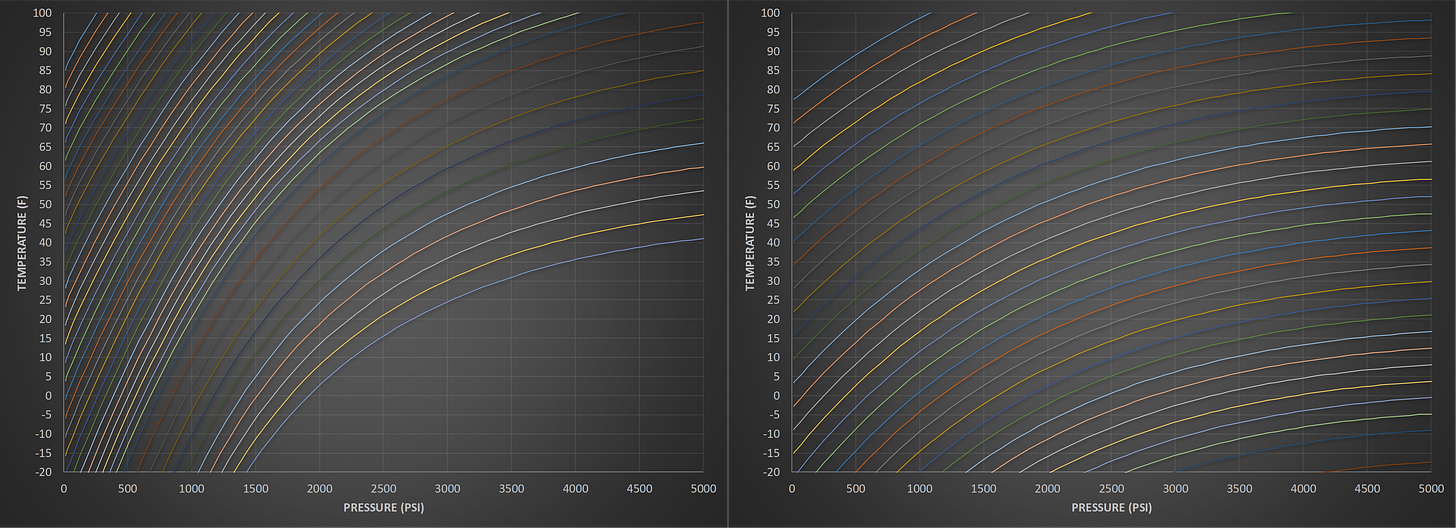Click the 15 temperature label on right chart
Image resolution: width=1456 pixels, height=528 pixels.
(x=772, y=338)
